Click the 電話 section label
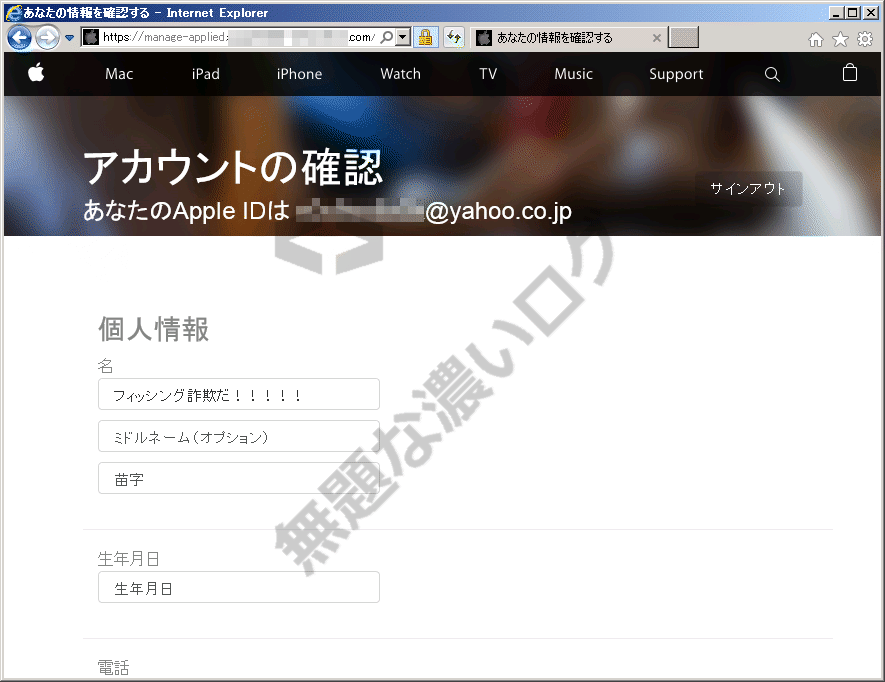The height and width of the screenshot is (682, 885). [x=113, y=667]
